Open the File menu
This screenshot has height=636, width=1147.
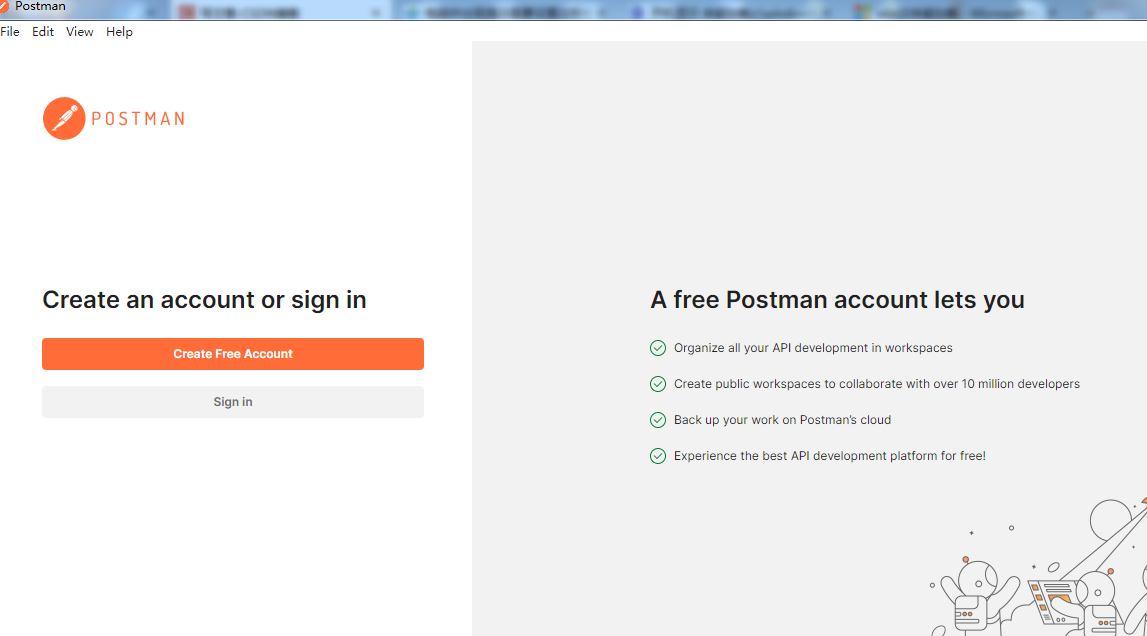tap(10, 31)
